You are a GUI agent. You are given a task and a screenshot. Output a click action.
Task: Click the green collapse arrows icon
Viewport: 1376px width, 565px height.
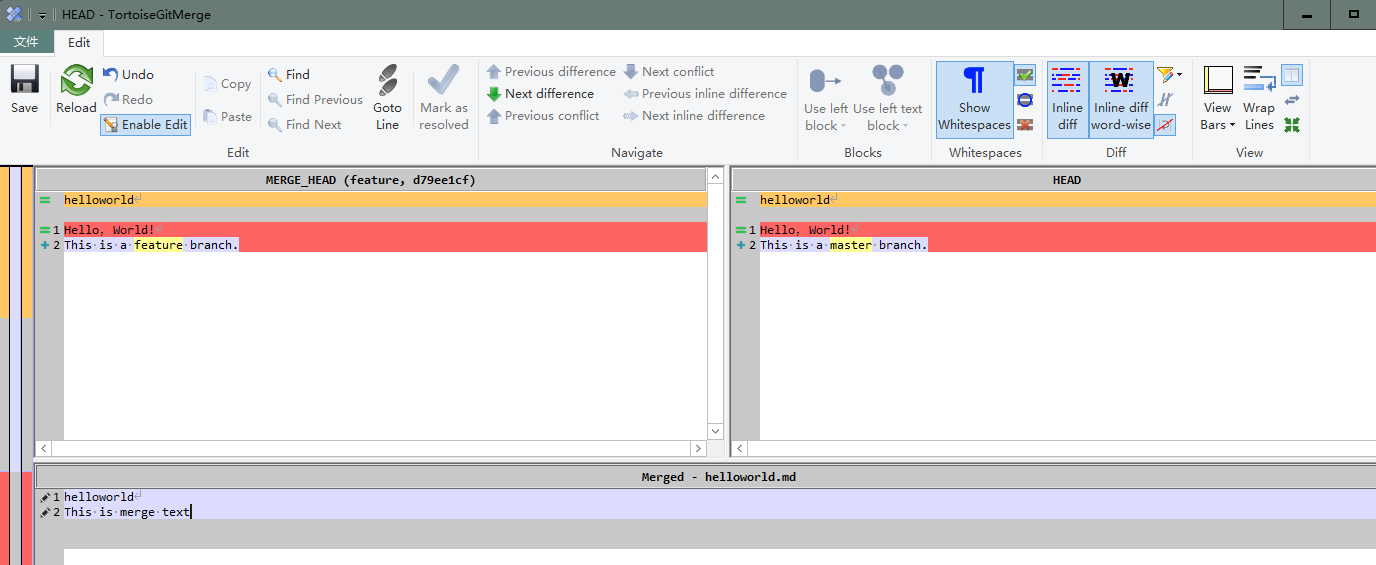(x=1292, y=125)
